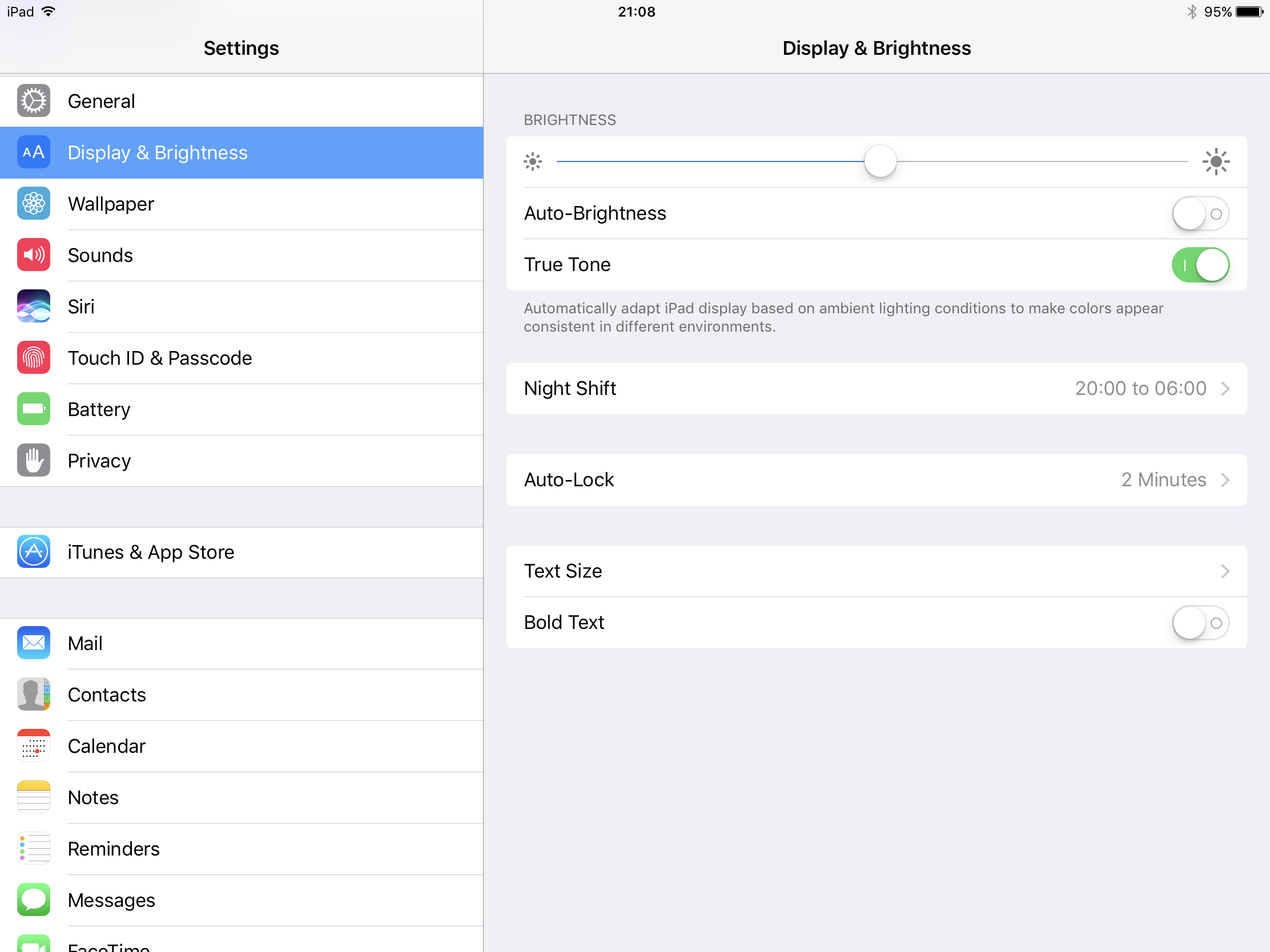Select Display & Brightness in sidebar

(x=157, y=152)
